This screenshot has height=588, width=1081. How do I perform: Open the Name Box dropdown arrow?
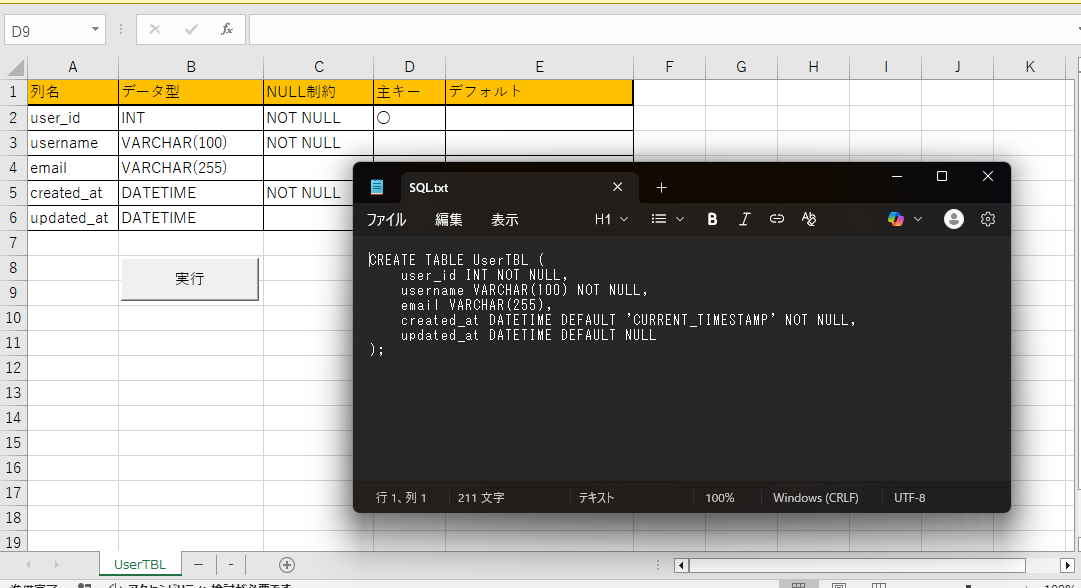(x=96, y=30)
